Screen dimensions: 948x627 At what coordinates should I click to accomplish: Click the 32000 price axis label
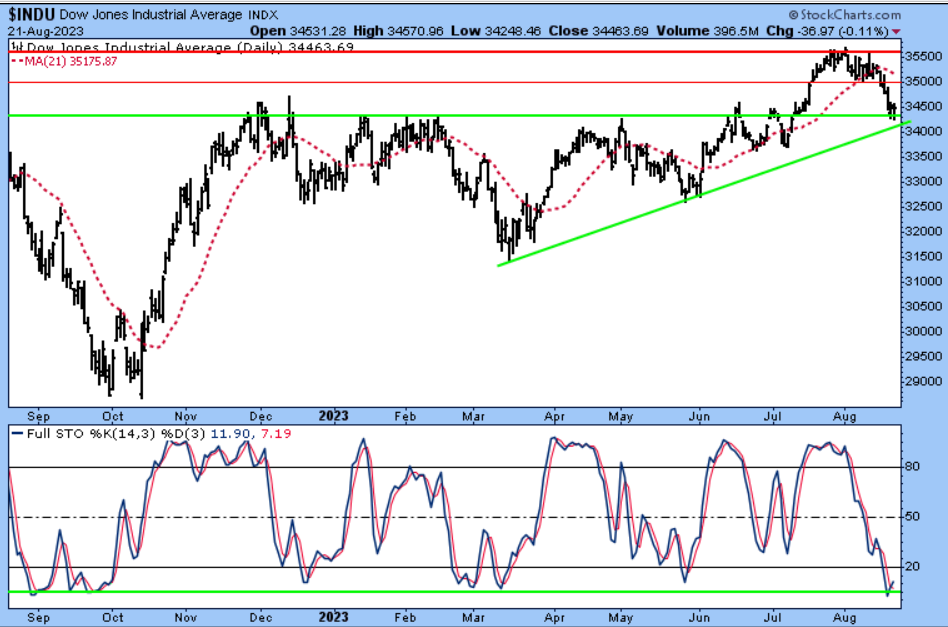[x=923, y=232]
